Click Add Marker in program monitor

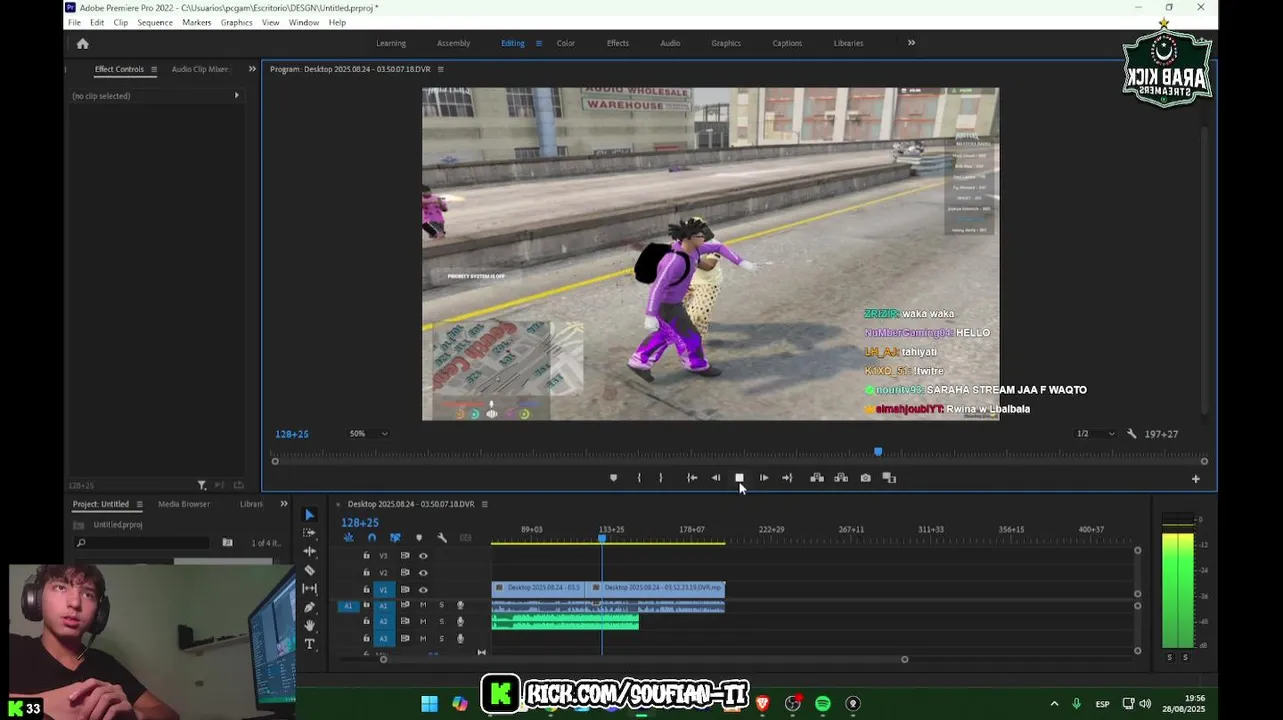pos(614,478)
